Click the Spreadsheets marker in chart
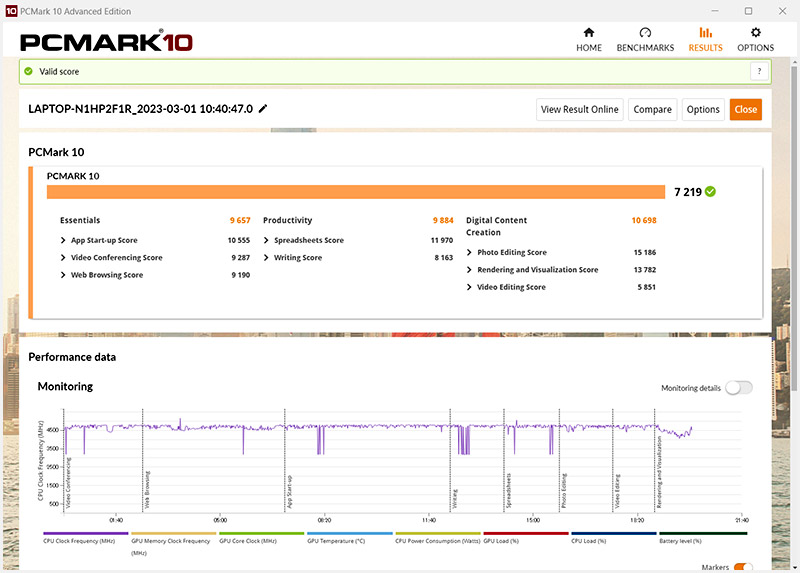 (x=508, y=490)
